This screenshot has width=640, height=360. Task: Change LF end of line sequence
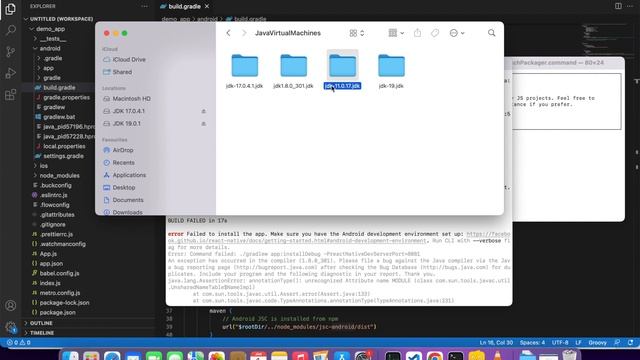point(578,342)
